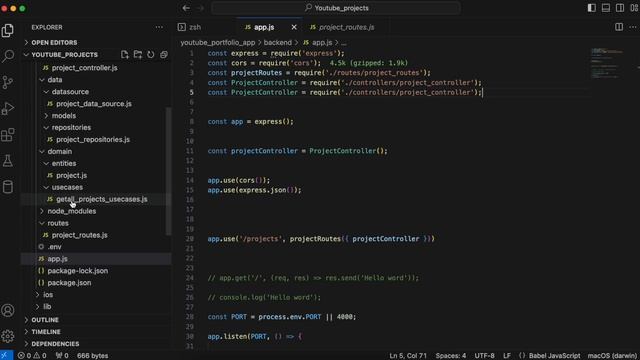
Task: Create a new folder in explorer
Action: [138, 55]
